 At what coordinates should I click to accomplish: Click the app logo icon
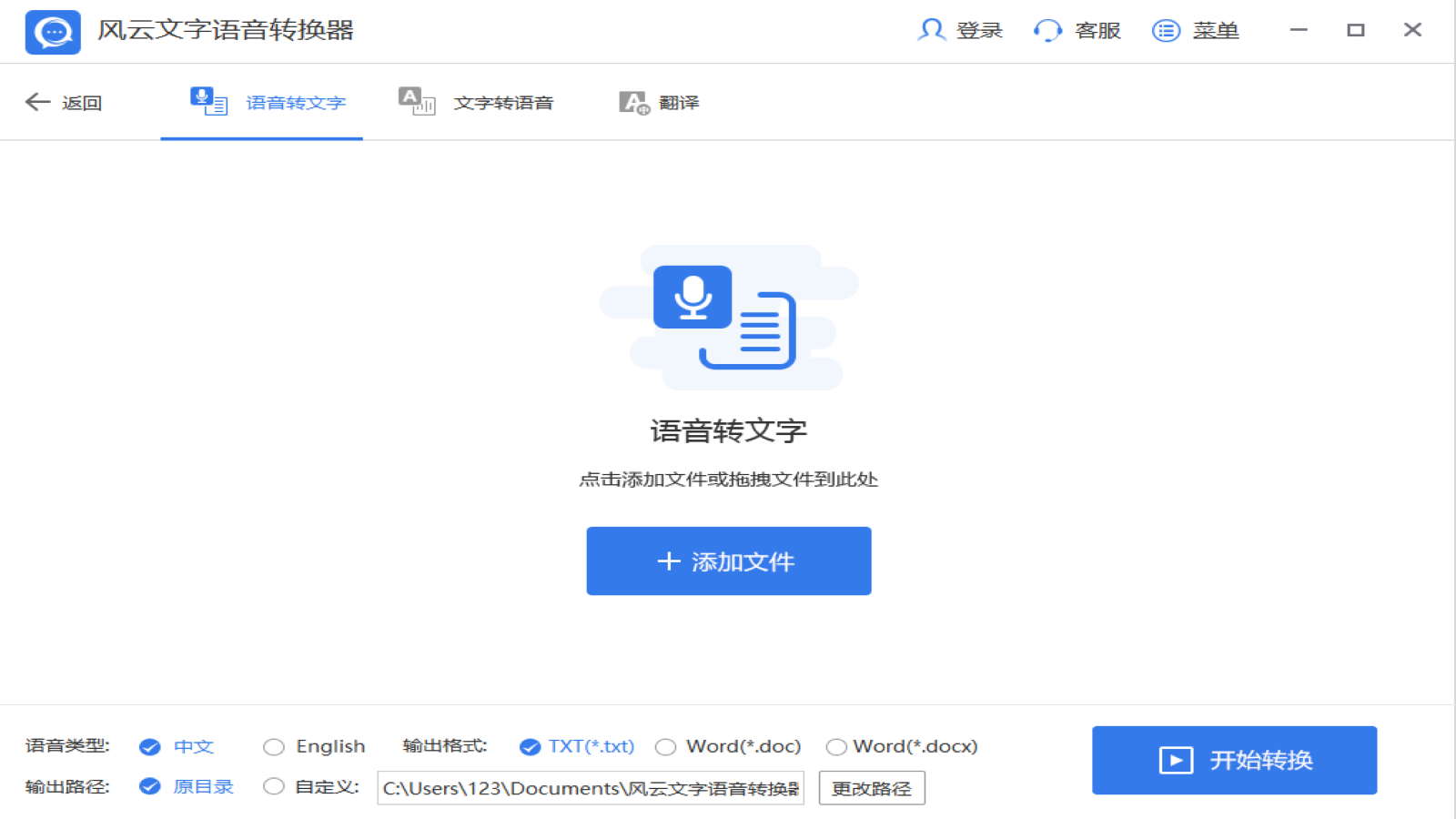(52, 30)
